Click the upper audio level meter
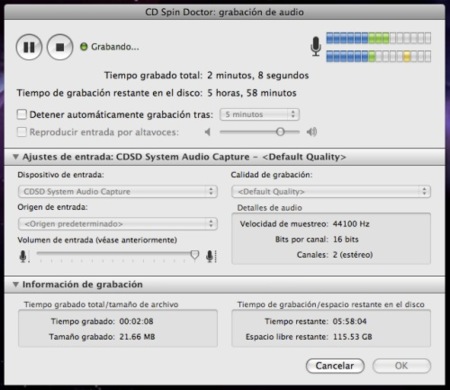450x390 pixels. point(378,38)
